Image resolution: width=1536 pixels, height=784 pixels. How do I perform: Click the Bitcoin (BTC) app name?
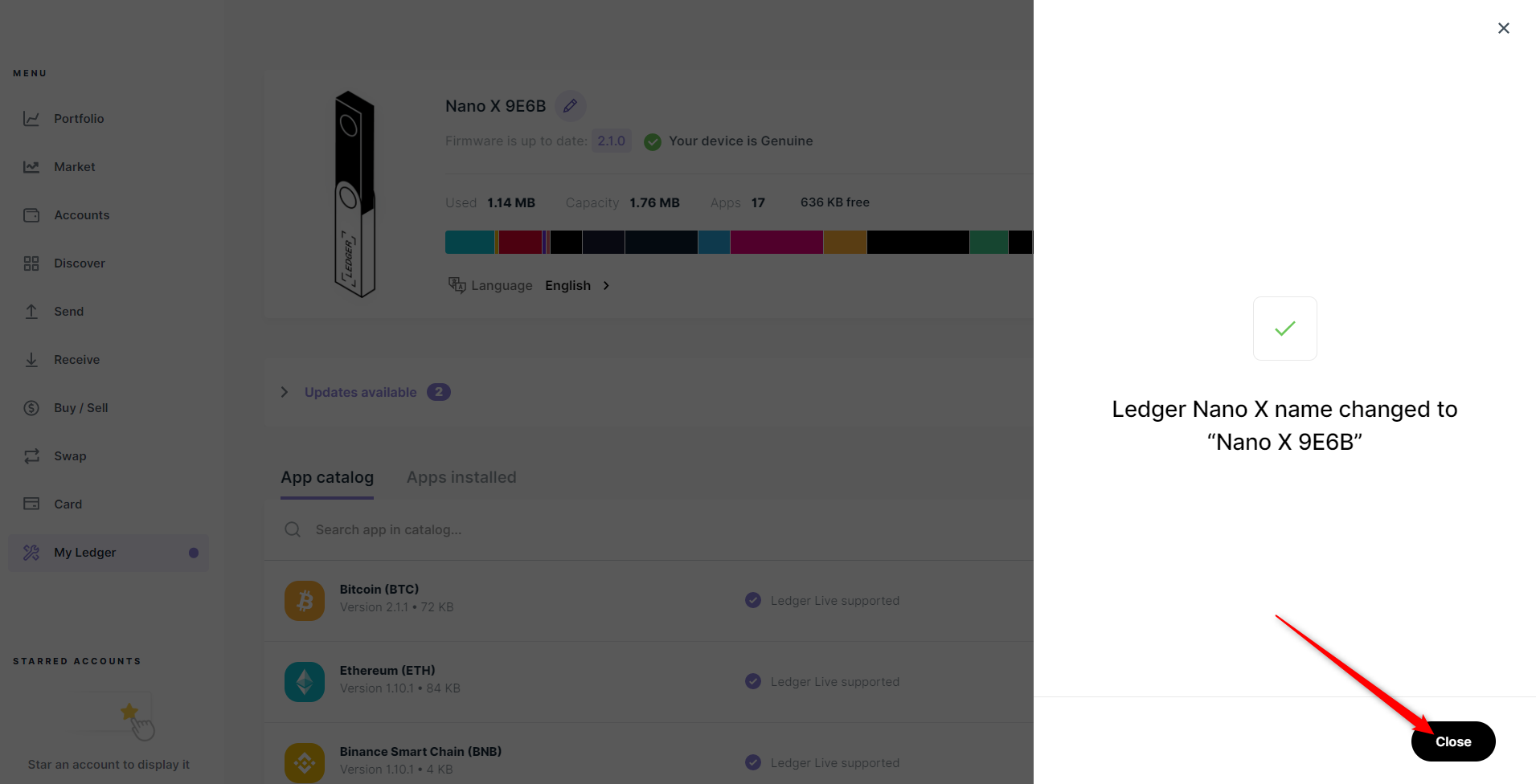click(379, 590)
